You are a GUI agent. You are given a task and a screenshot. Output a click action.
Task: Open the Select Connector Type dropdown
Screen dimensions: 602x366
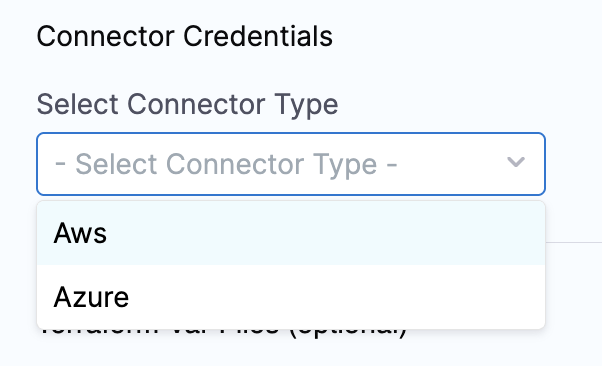point(291,164)
